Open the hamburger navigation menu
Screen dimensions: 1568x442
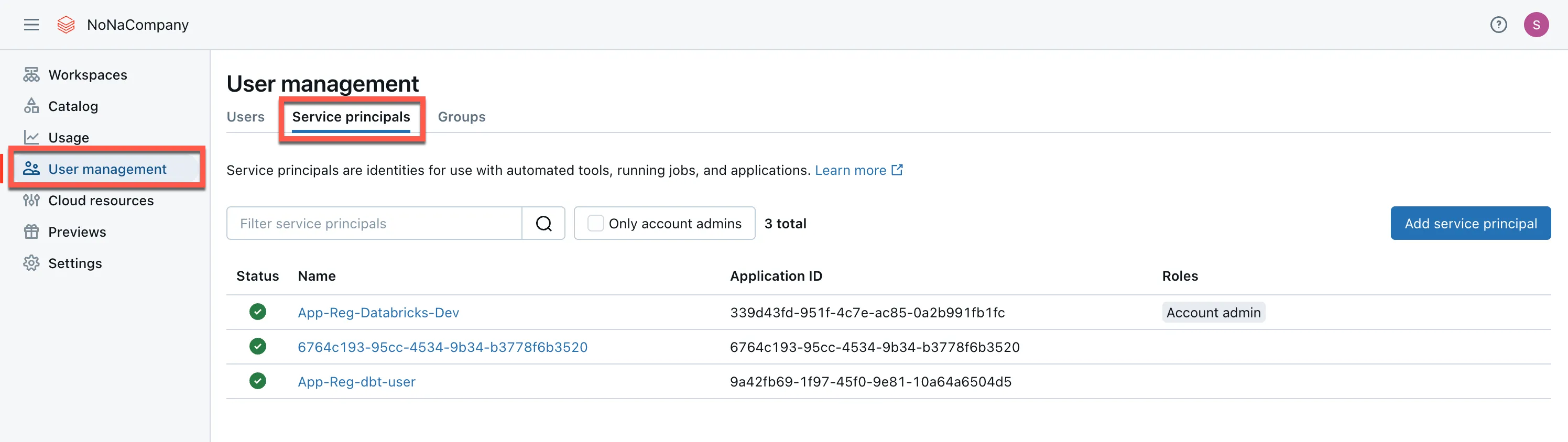click(31, 24)
